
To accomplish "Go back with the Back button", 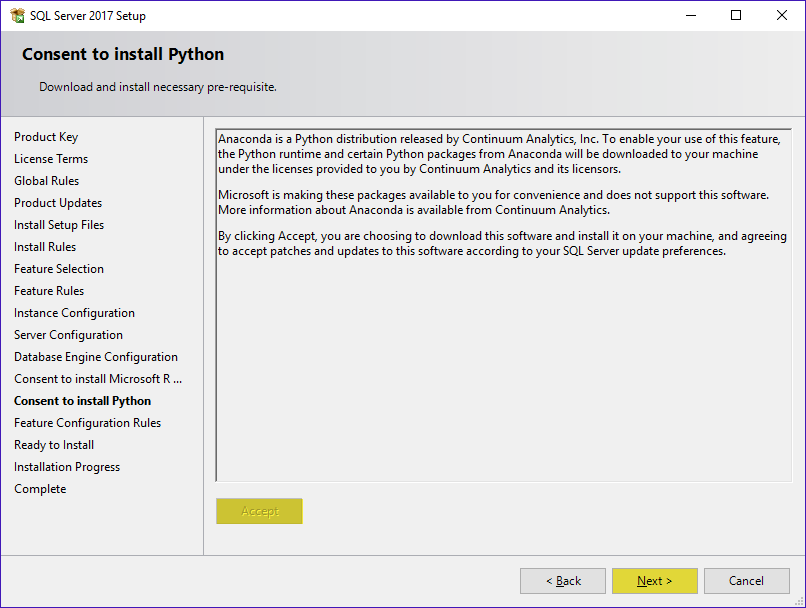I will click(x=563, y=581).
